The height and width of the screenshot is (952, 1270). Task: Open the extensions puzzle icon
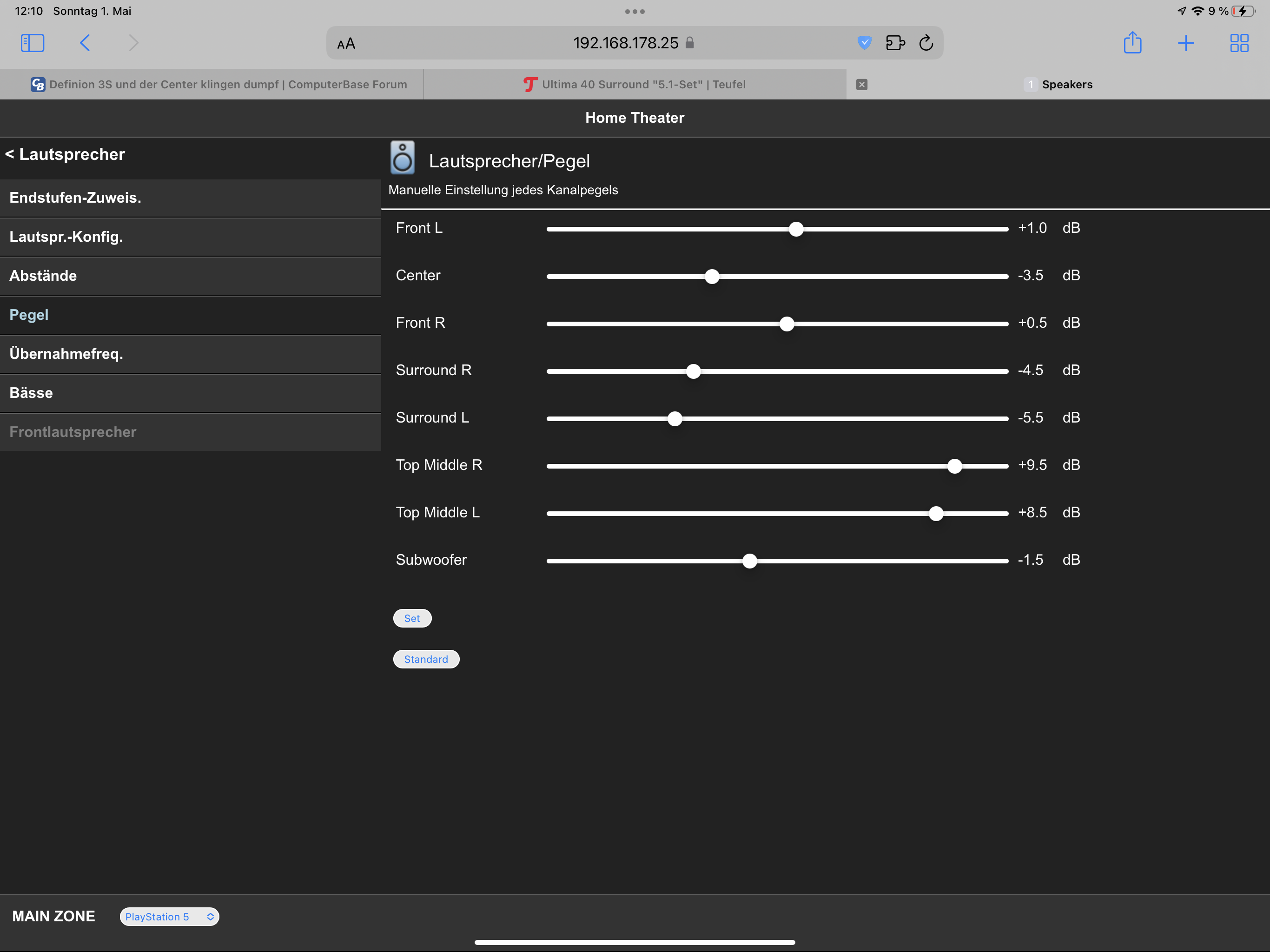895,43
